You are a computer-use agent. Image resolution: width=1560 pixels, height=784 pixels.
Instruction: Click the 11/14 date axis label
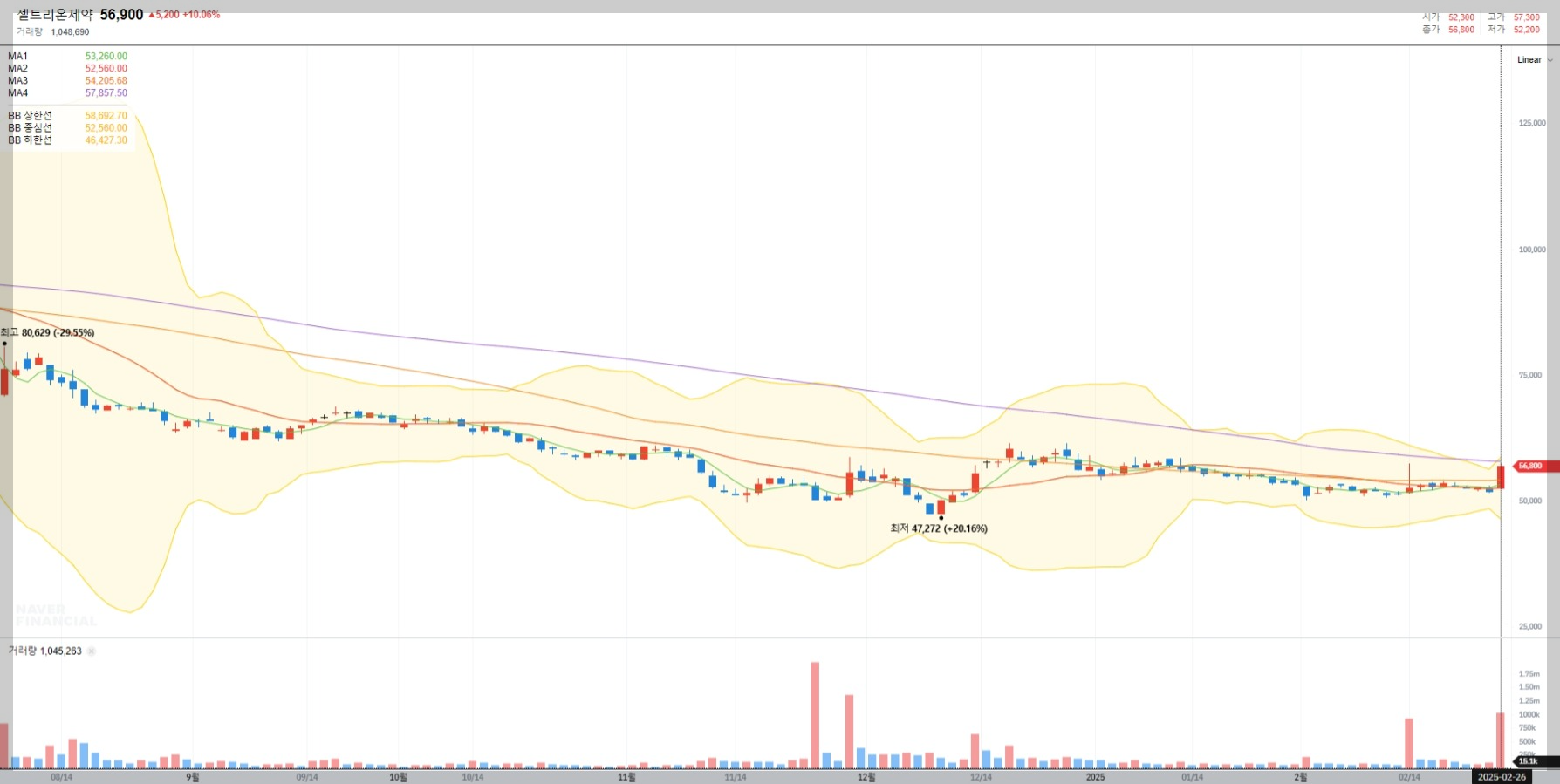click(736, 777)
